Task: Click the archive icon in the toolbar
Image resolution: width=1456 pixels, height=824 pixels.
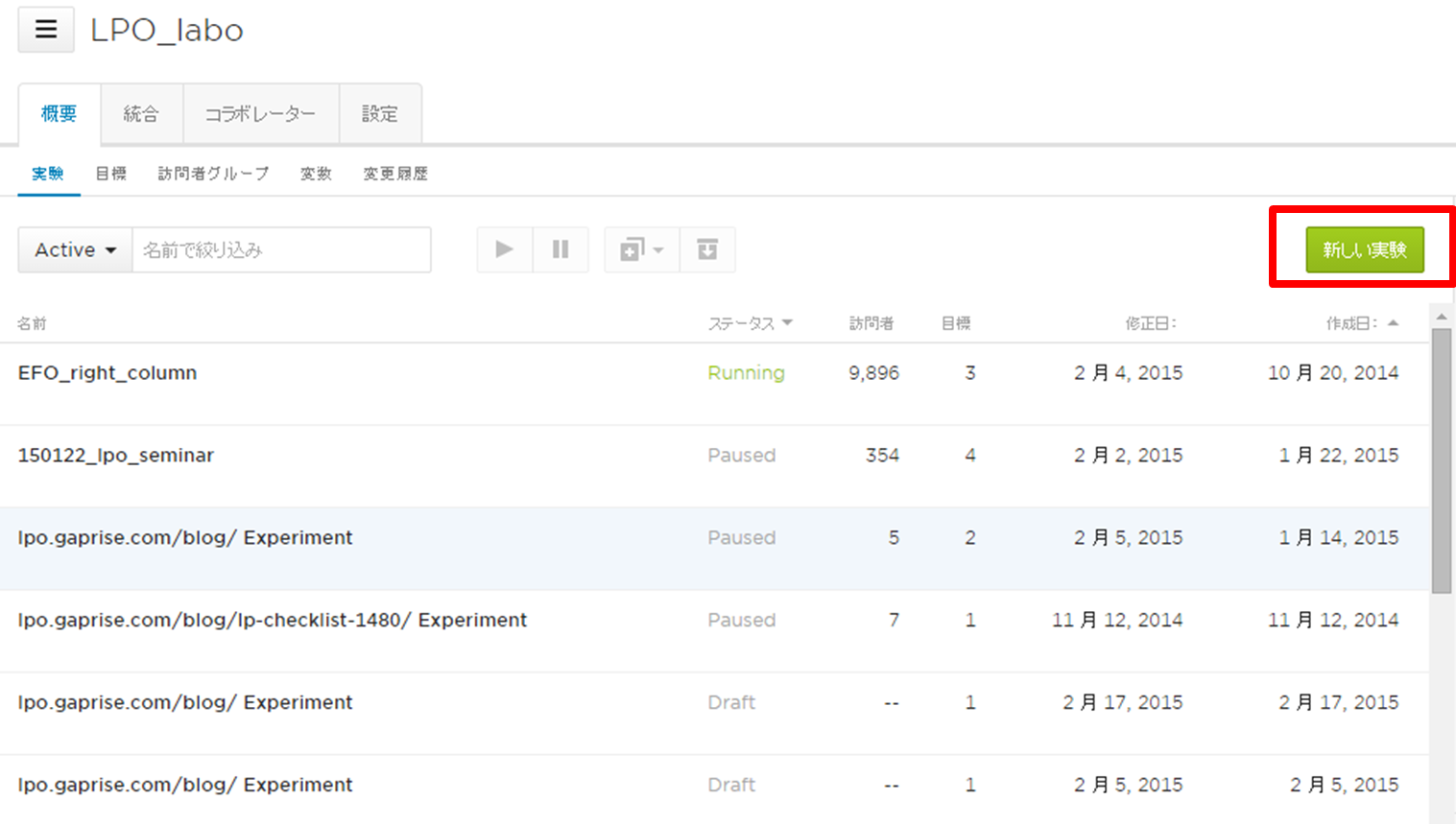Action: tap(707, 249)
